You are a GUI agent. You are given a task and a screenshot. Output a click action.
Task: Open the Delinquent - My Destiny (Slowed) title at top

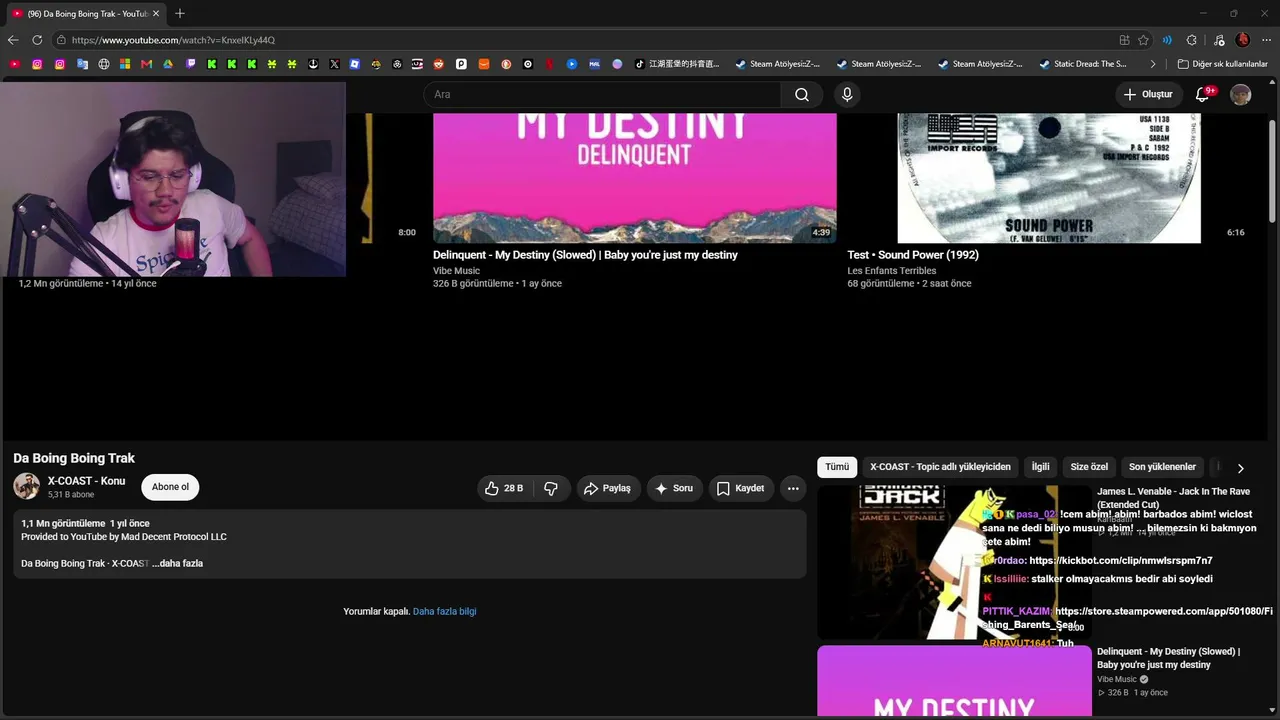(x=585, y=255)
